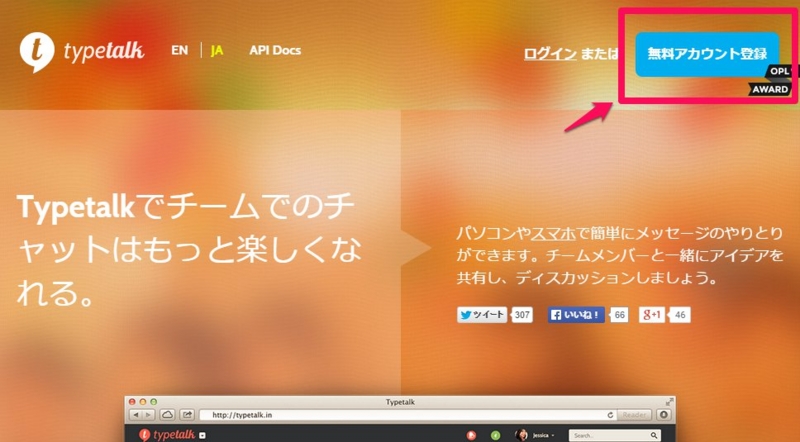This screenshot has height=442, width=800.
Task: Open dropdown arrow beside dark-bar typetalk logo
Action: click(203, 435)
